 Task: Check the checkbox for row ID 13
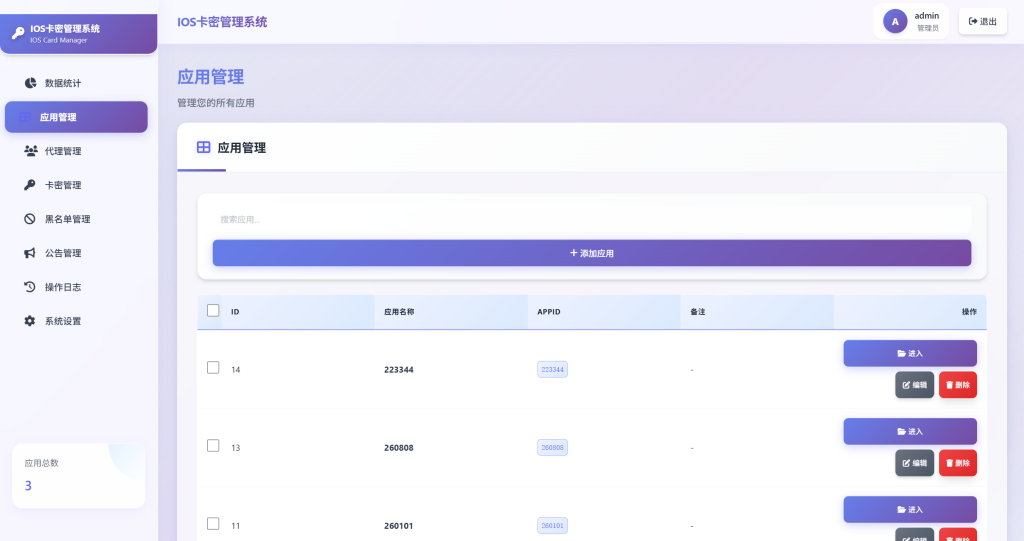[213, 446]
